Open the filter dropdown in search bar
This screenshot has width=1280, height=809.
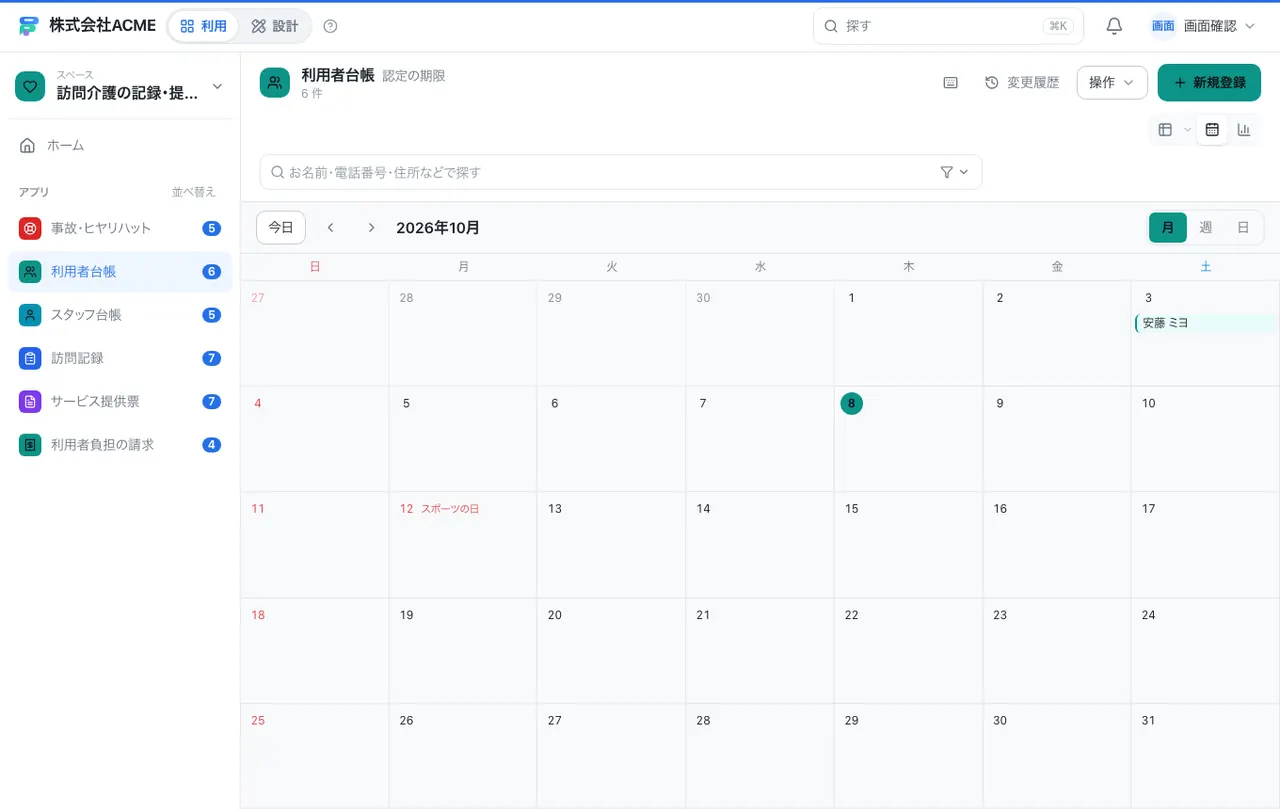point(955,172)
